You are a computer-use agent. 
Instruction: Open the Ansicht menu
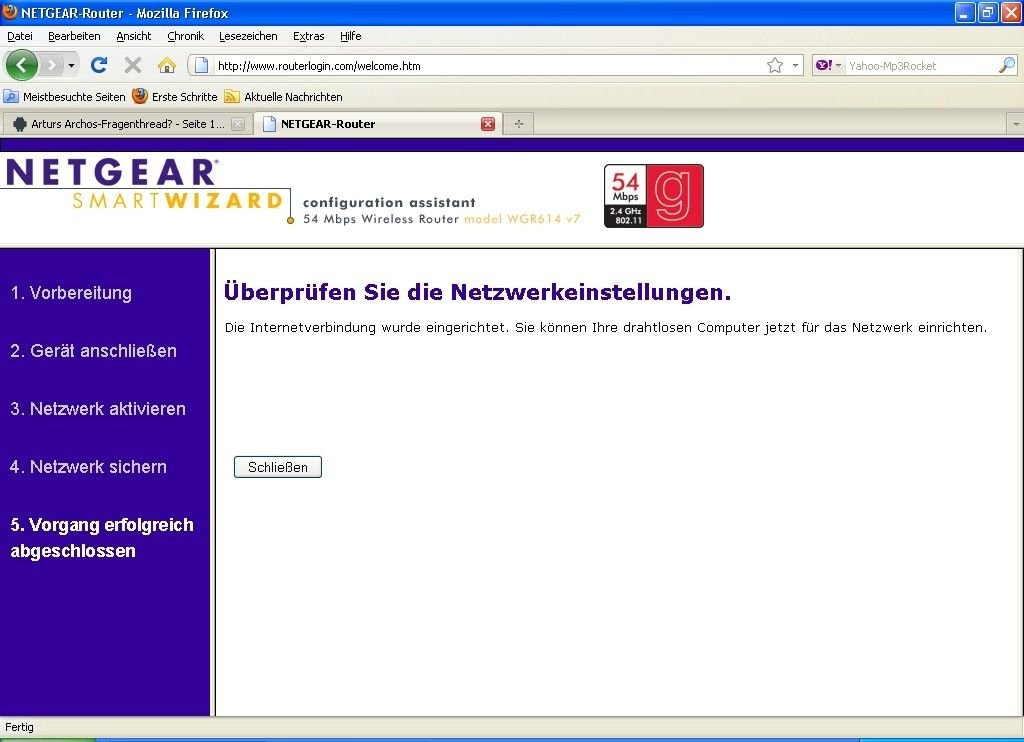tap(133, 36)
